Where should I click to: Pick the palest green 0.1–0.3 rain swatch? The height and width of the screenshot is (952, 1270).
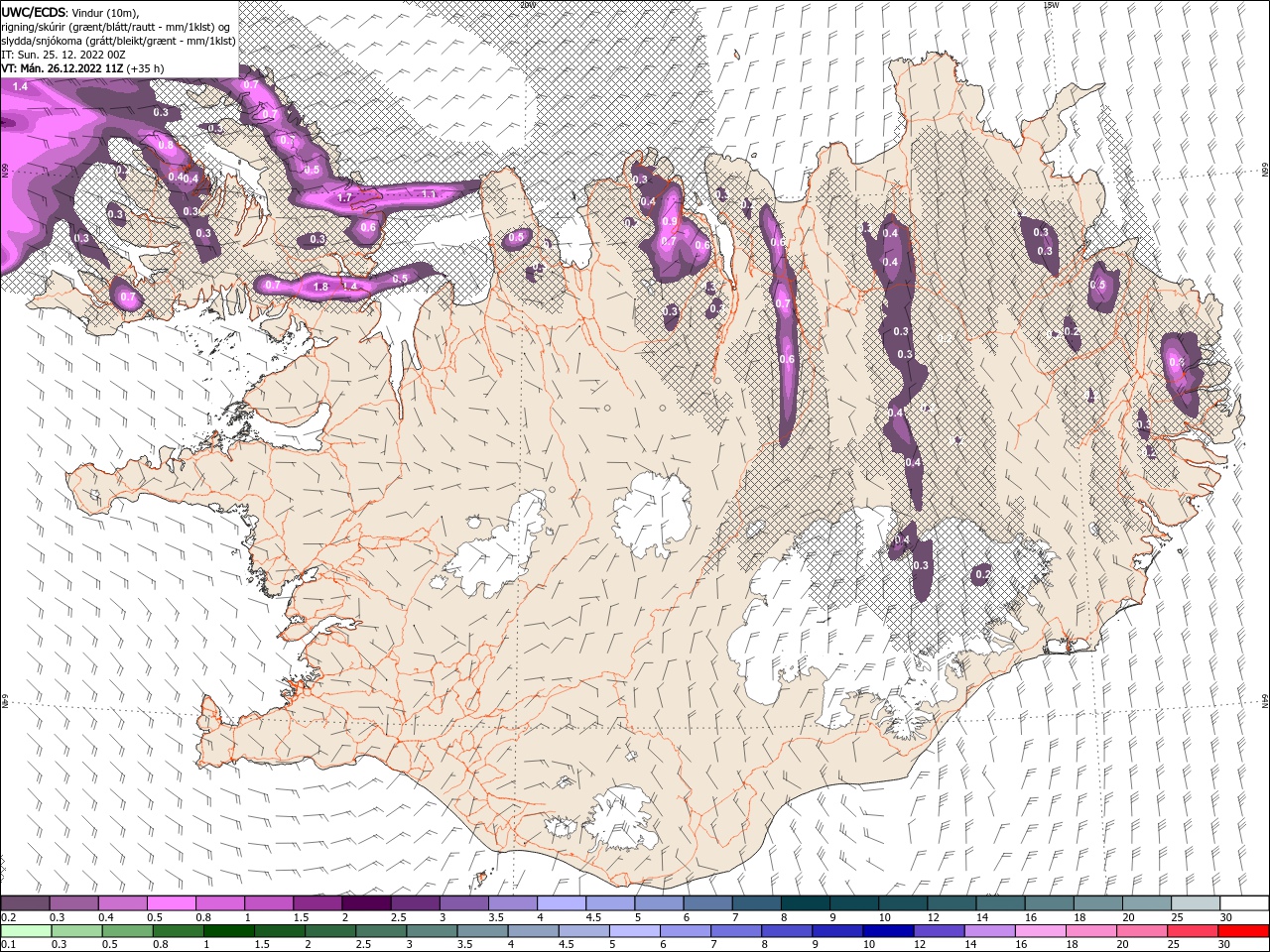[x=26, y=931]
